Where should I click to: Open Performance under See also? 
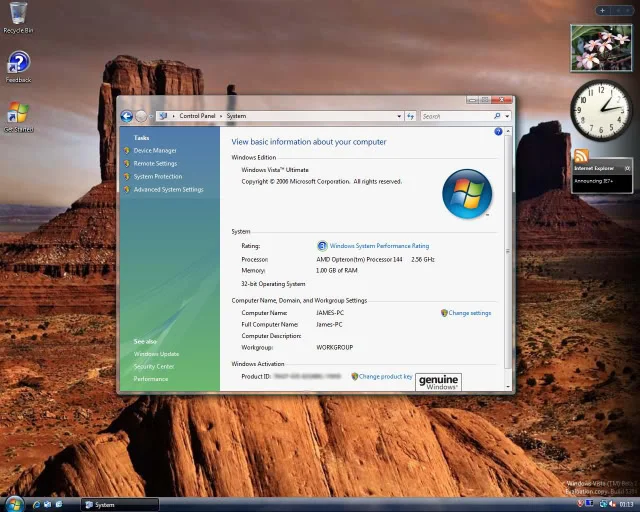coord(151,379)
